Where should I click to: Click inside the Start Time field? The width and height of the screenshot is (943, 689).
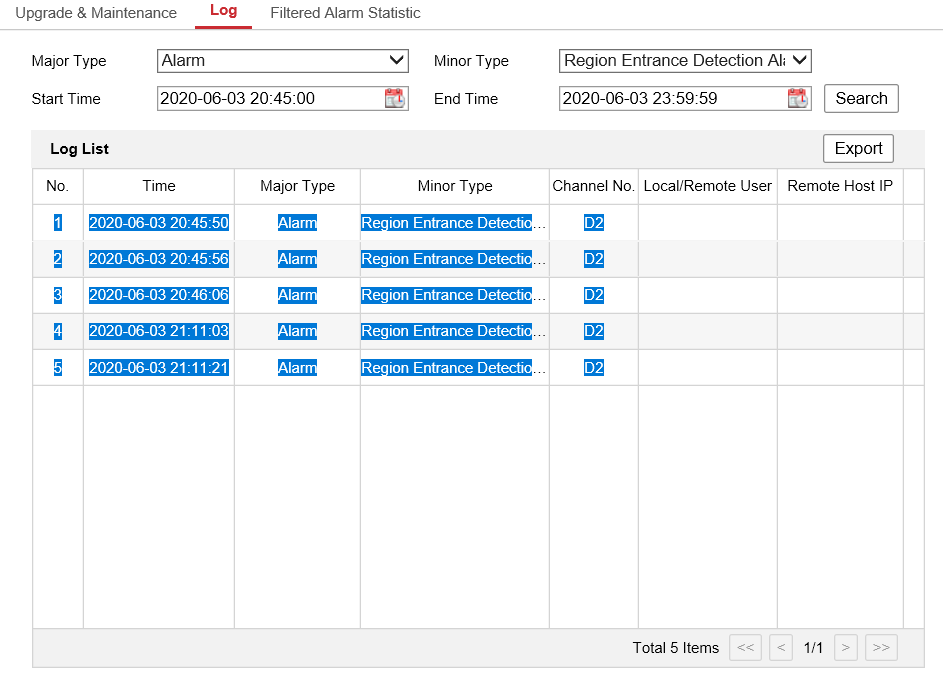(x=268, y=98)
